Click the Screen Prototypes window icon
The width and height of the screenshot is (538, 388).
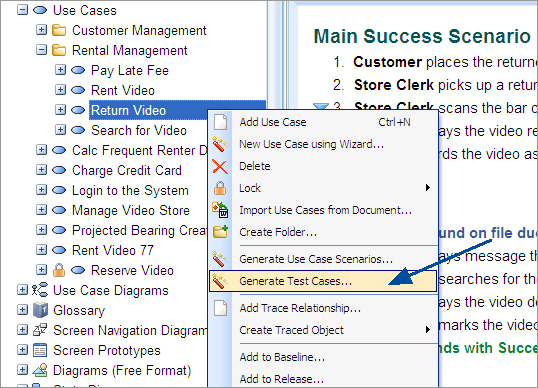40,350
